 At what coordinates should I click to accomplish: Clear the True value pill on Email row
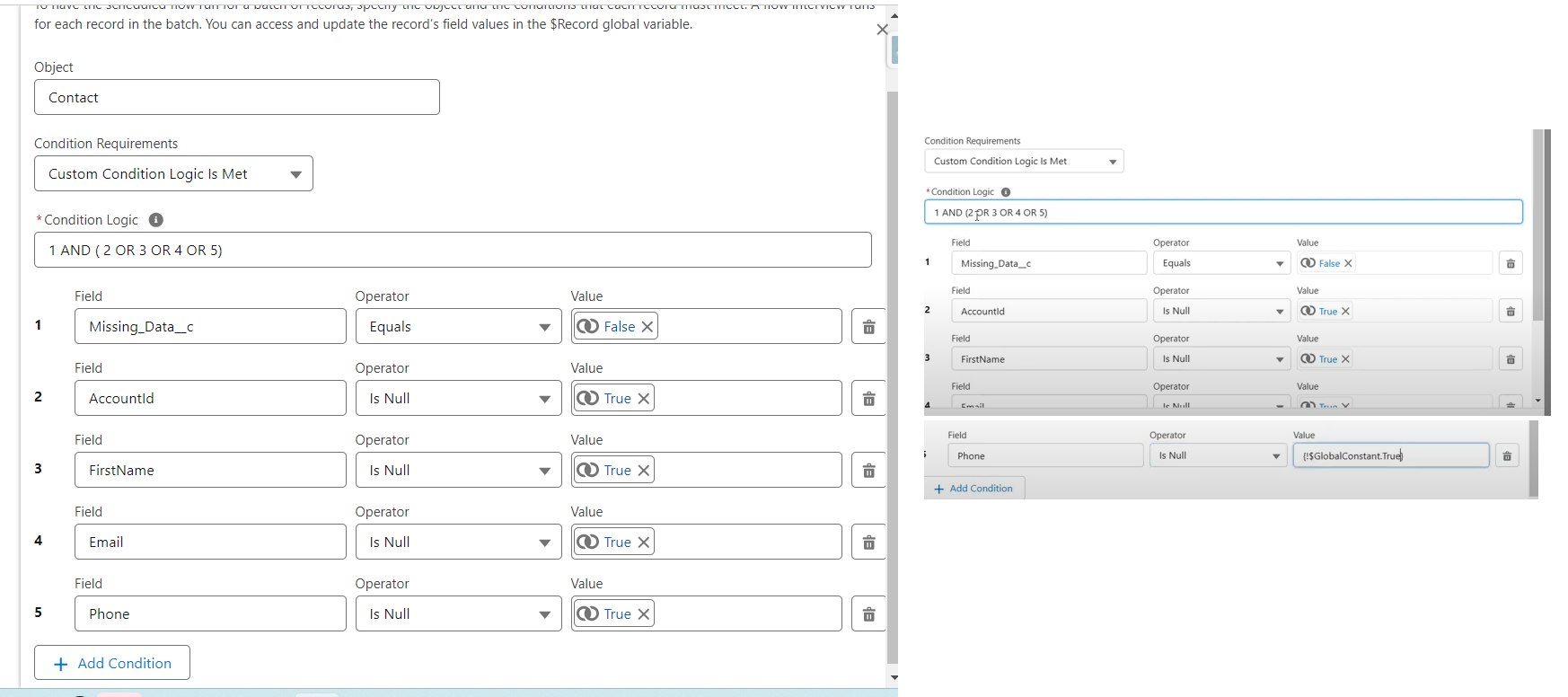click(x=643, y=543)
